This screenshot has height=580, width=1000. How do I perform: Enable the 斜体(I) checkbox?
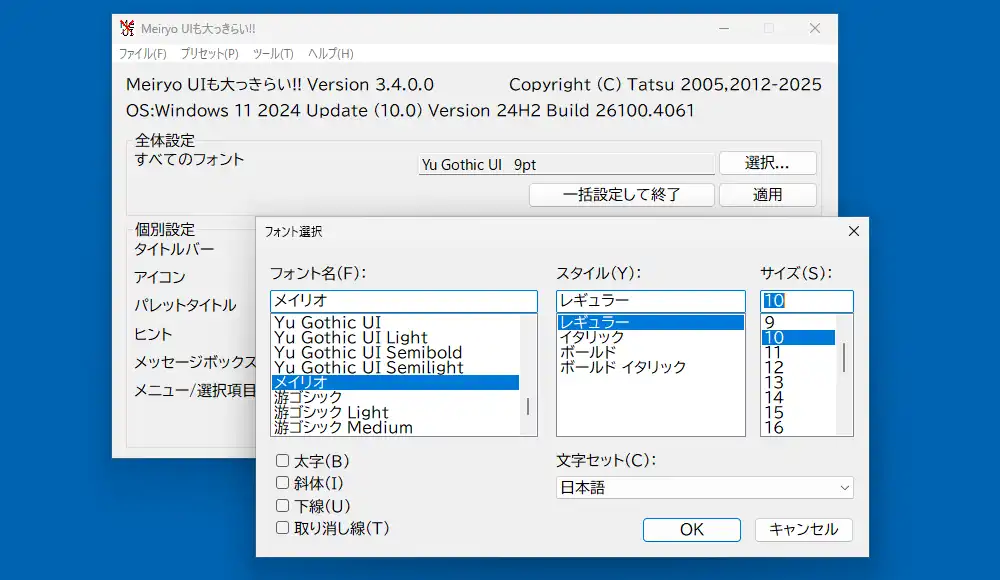[283, 483]
